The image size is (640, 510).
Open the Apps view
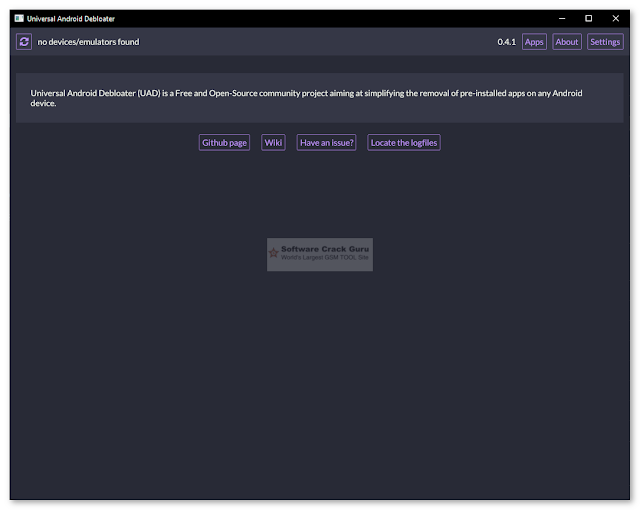coord(534,42)
